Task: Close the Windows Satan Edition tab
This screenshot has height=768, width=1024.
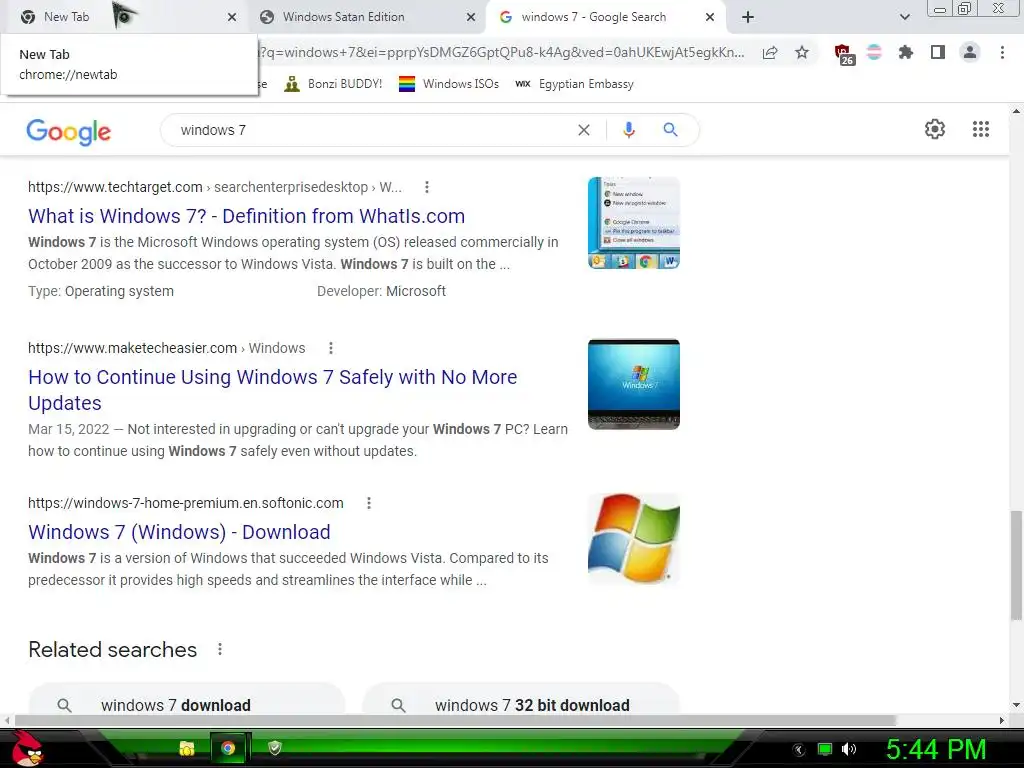Action: point(470,18)
